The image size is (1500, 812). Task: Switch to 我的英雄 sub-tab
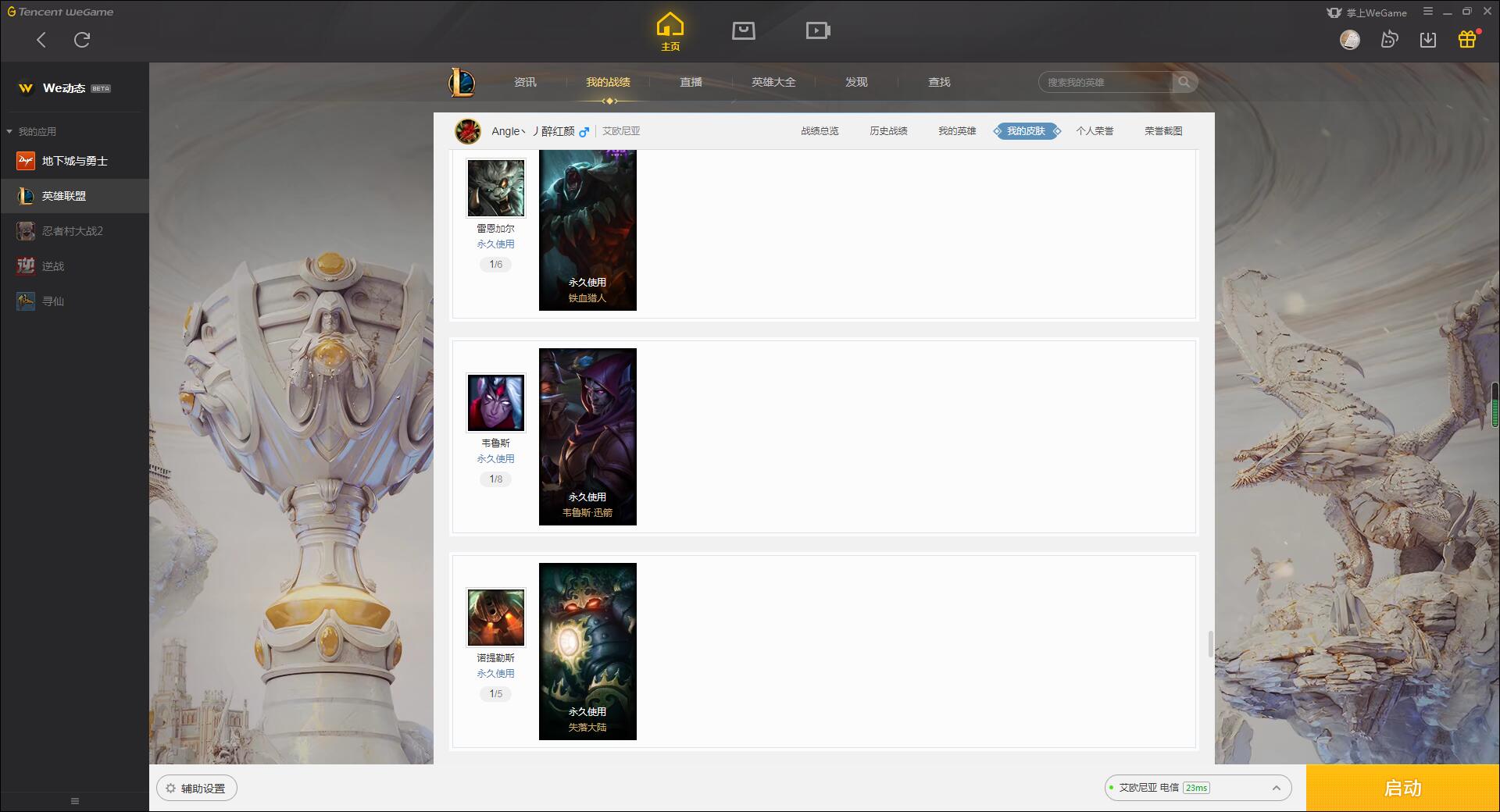[x=957, y=131]
